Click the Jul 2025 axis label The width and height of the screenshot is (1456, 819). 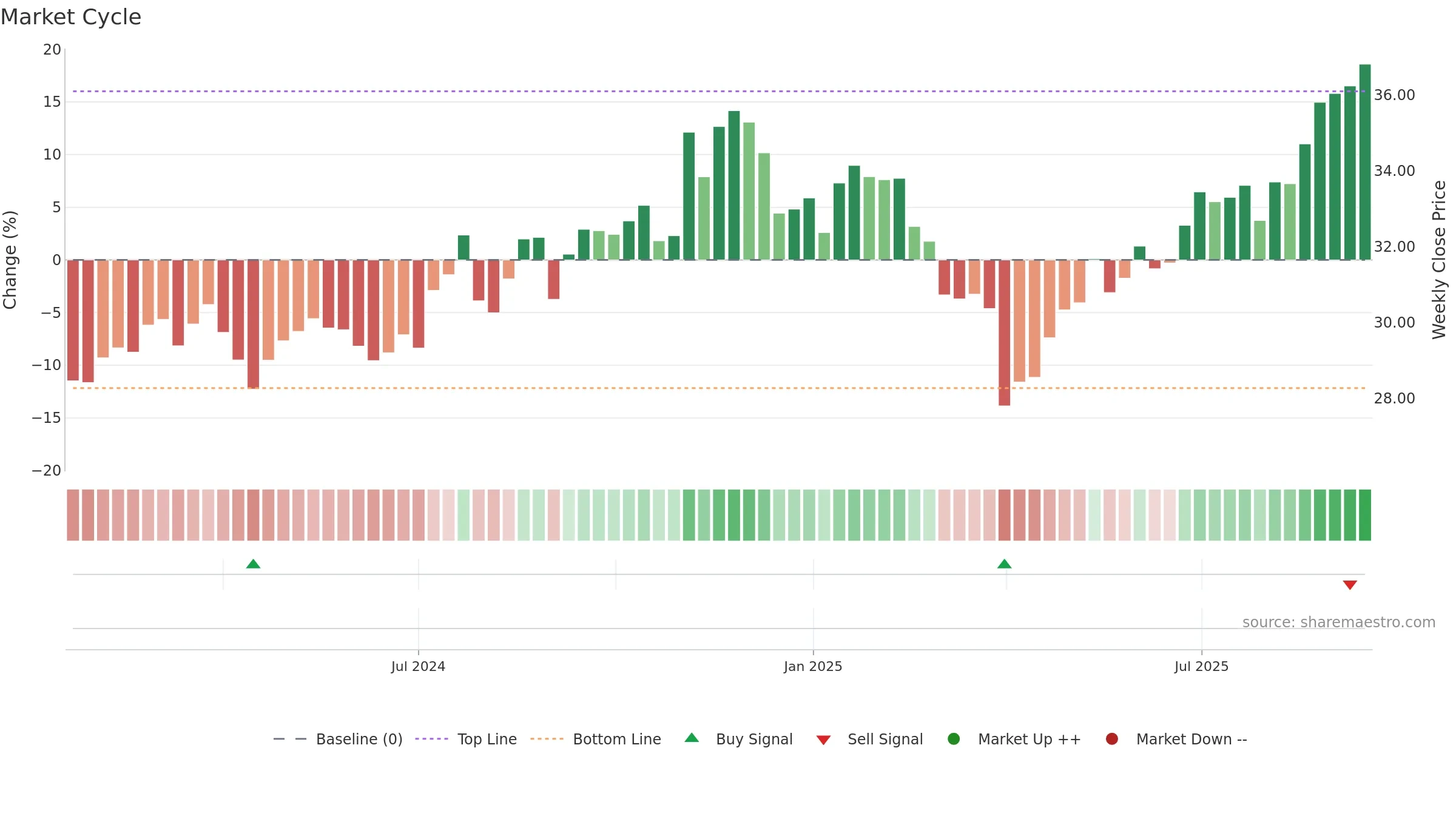pyautogui.click(x=1201, y=666)
